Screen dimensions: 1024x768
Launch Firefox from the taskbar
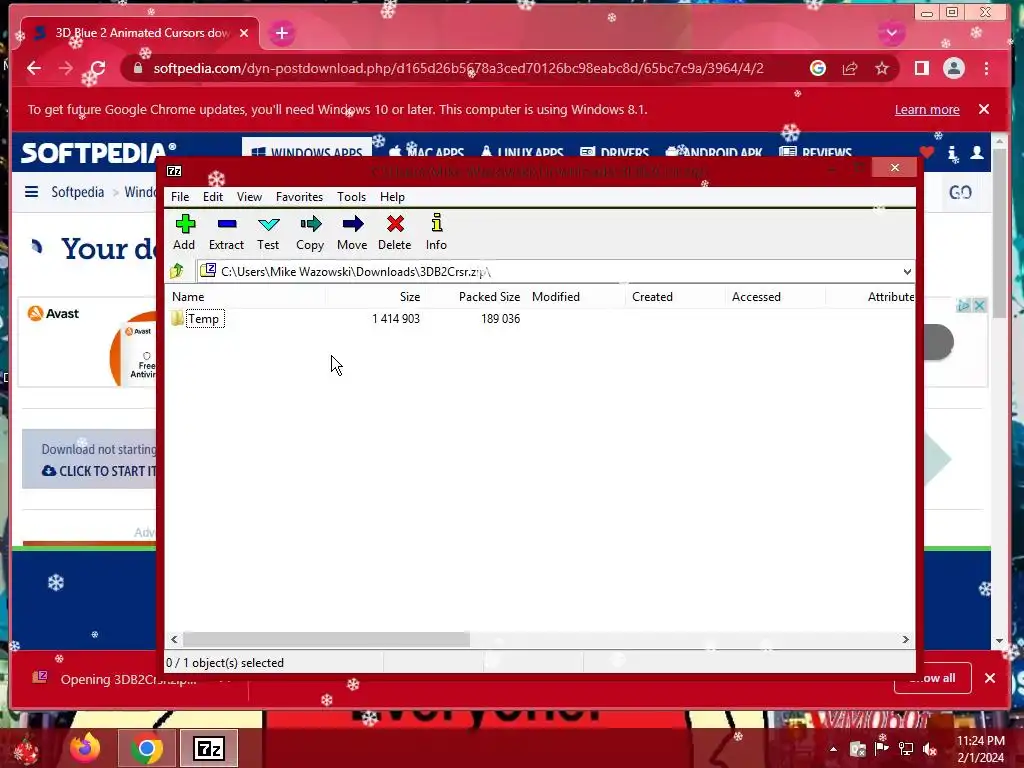click(x=85, y=748)
